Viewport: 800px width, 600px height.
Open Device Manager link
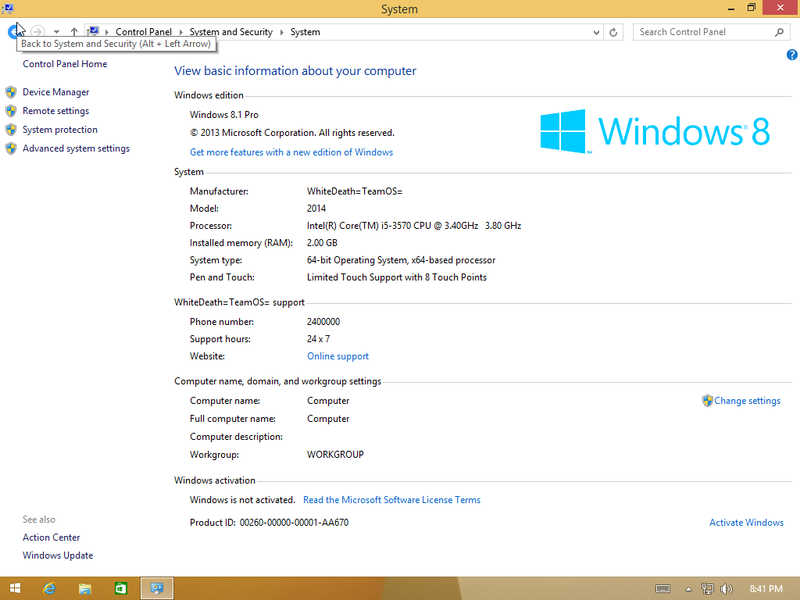tap(56, 92)
